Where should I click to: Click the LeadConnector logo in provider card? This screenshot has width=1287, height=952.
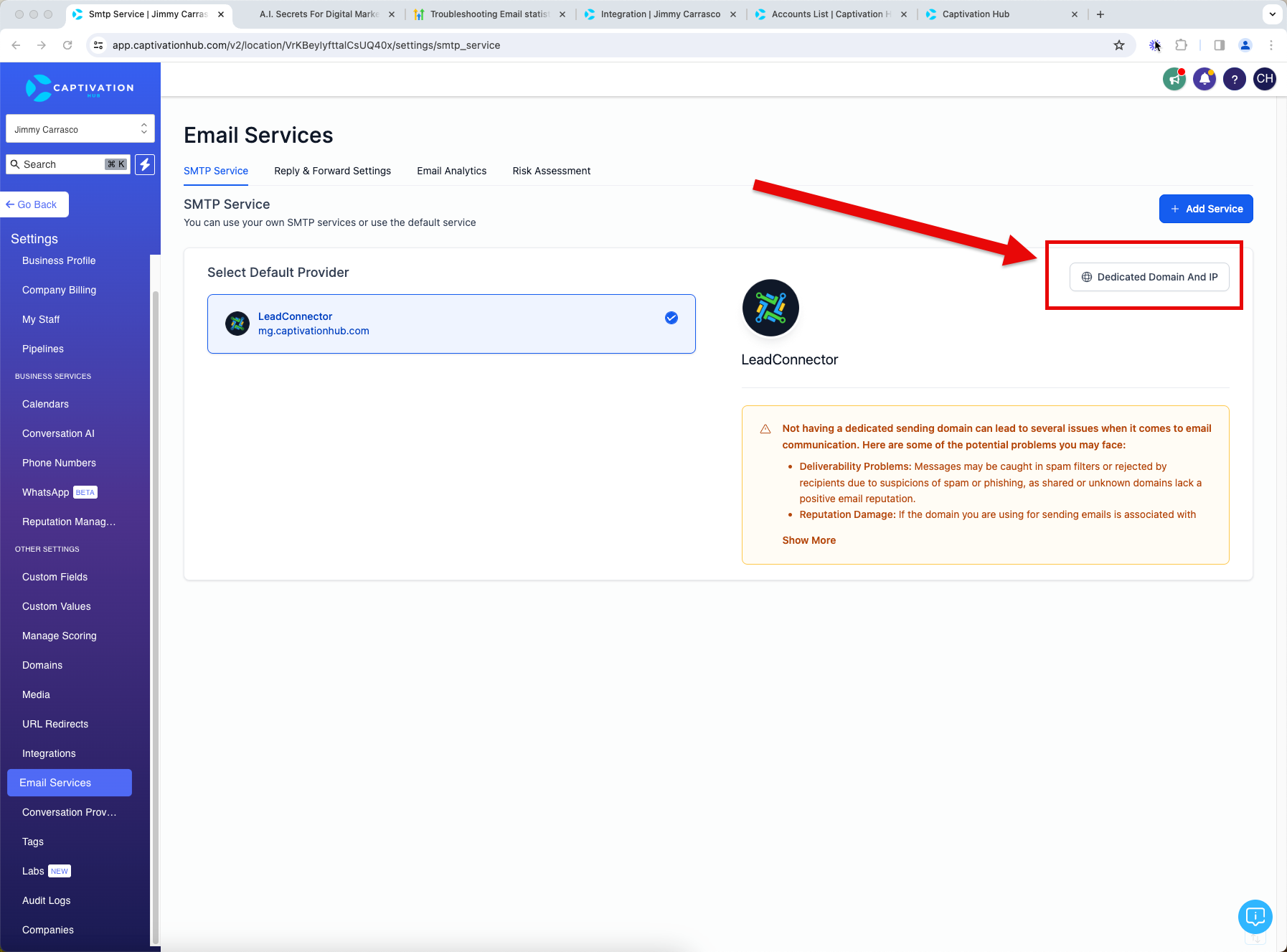tap(237, 324)
